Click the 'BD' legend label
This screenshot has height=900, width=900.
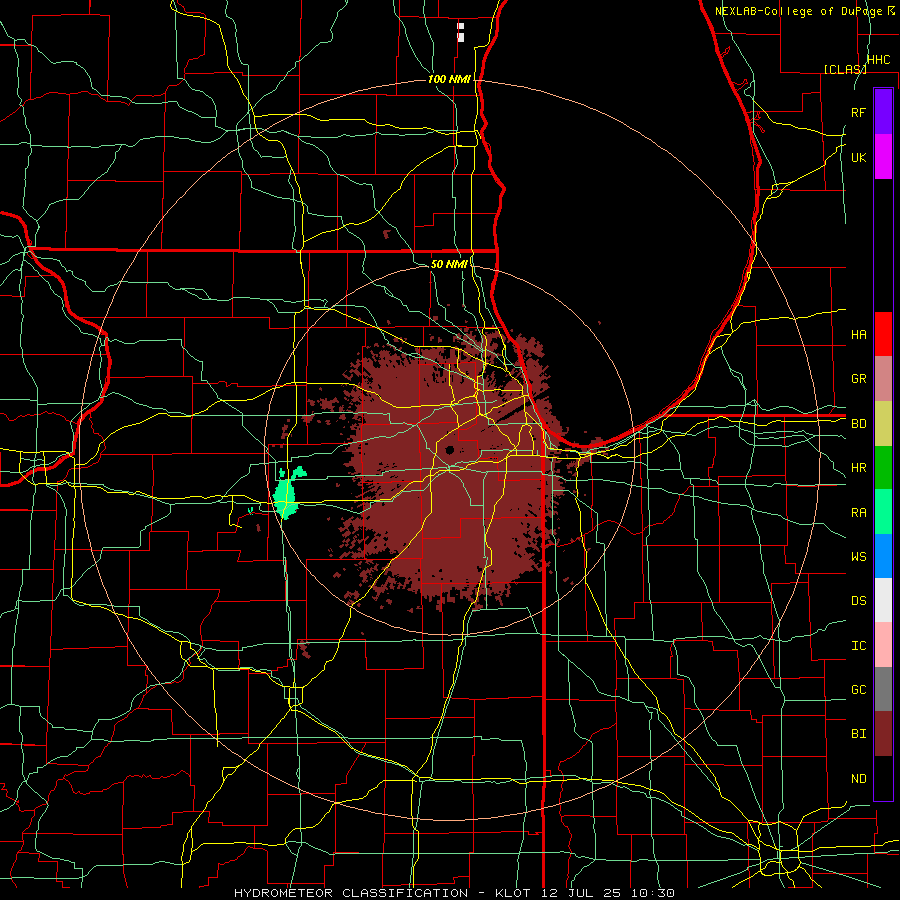(x=858, y=424)
